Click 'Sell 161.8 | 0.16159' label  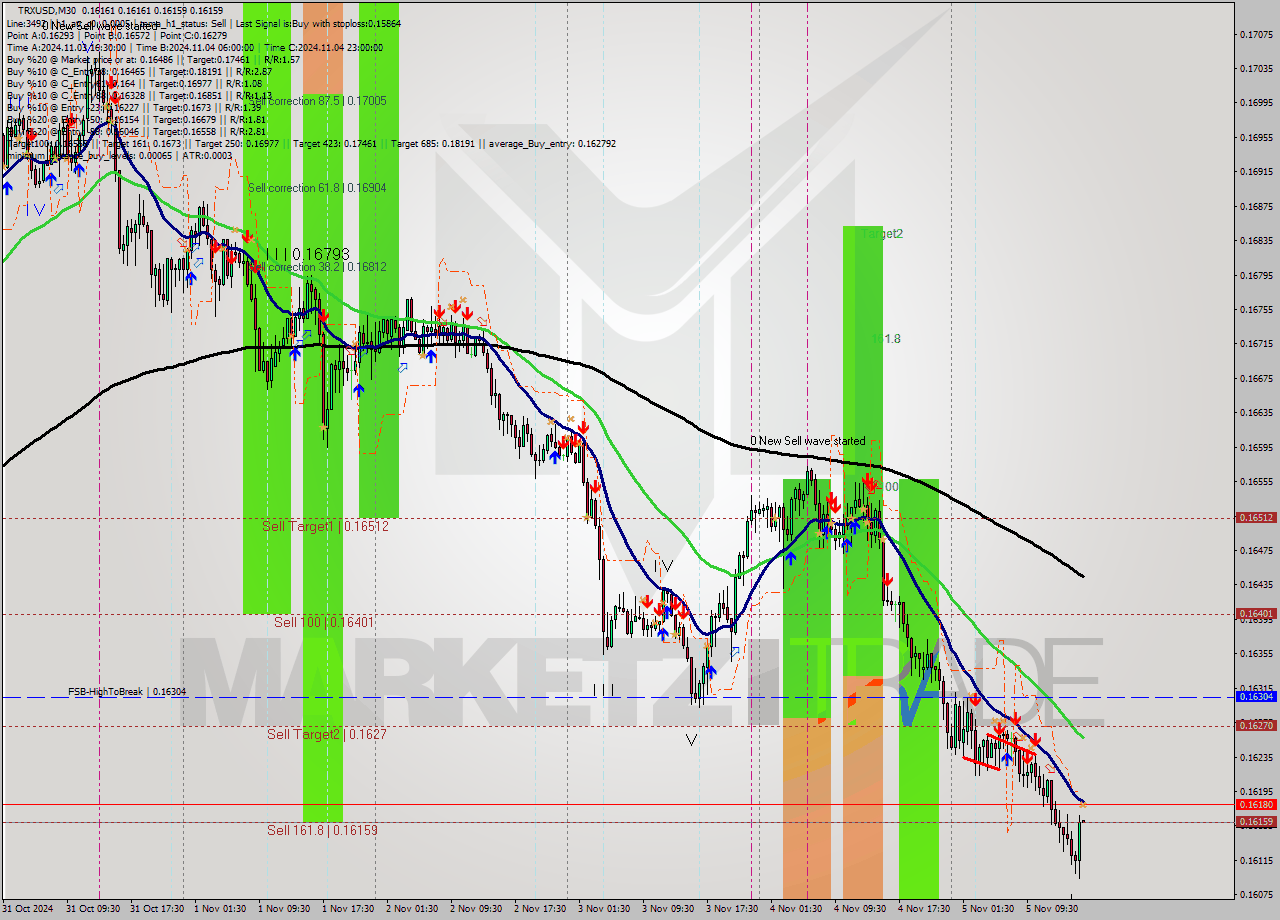322,830
